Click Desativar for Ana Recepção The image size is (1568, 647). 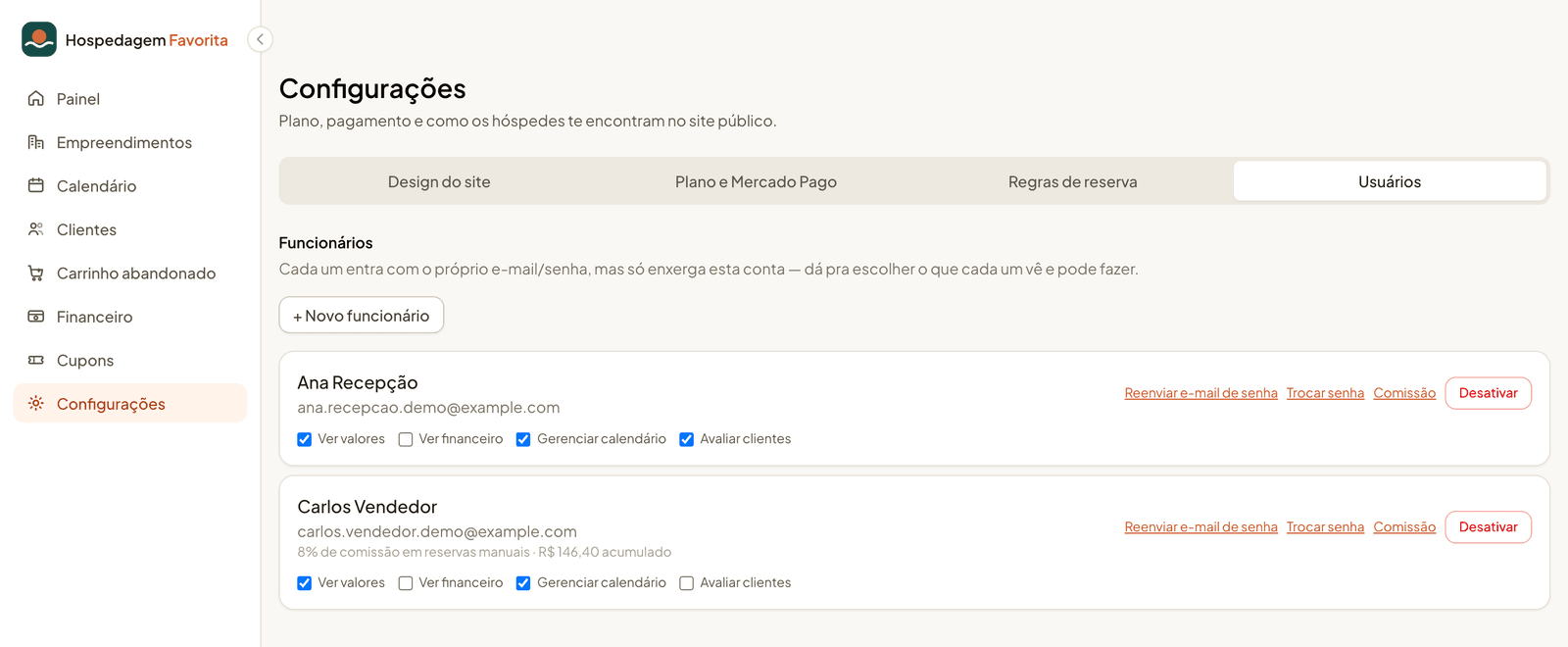1488,393
